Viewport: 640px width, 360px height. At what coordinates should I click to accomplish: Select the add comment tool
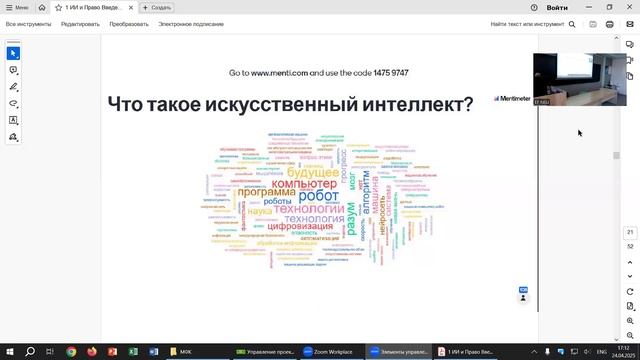(x=13, y=70)
